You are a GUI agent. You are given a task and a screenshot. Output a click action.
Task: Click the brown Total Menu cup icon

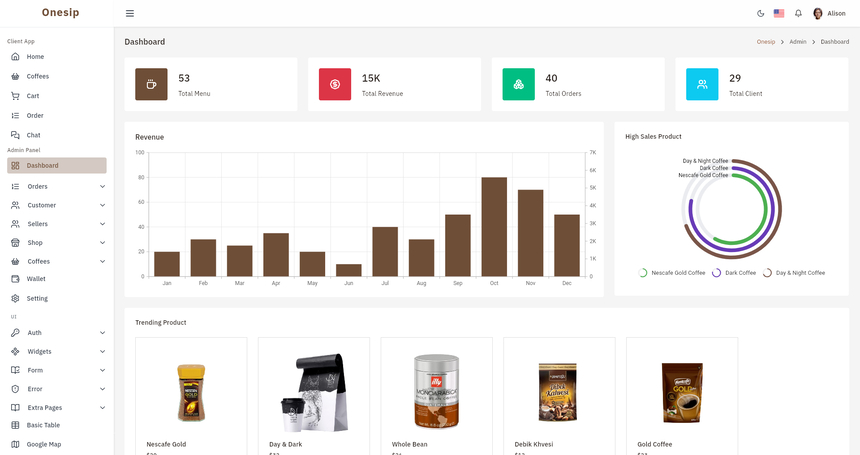[x=151, y=84]
